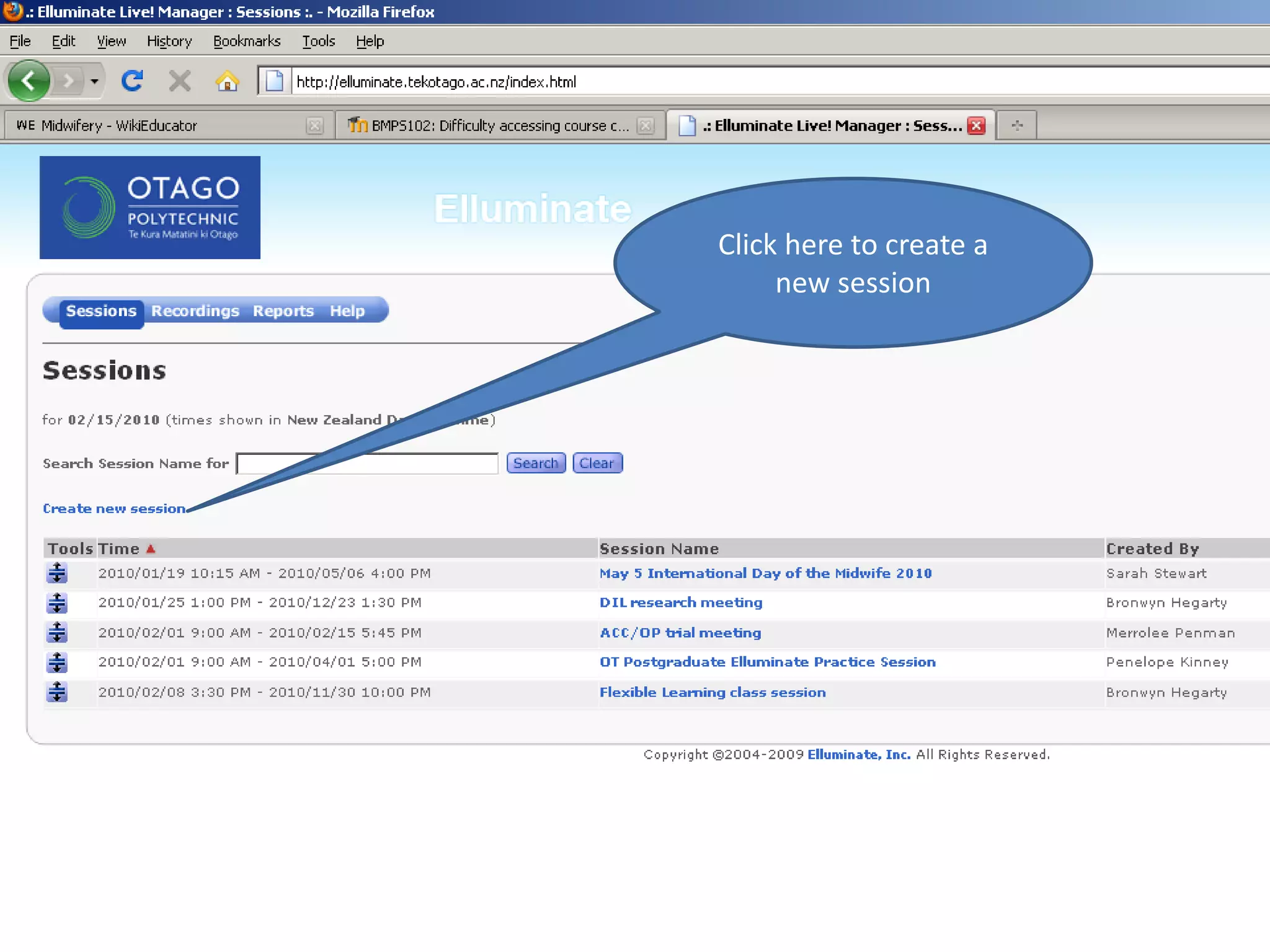The width and height of the screenshot is (1270, 952).
Task: Click the Stop loading X icon
Action: 180,81
